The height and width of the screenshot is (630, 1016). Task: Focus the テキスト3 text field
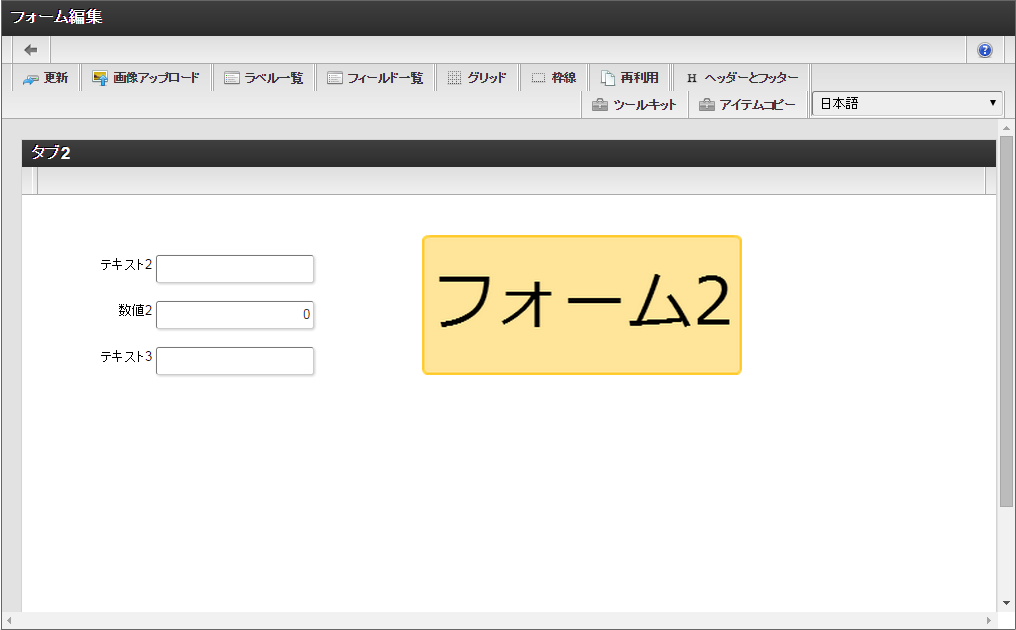pos(235,361)
